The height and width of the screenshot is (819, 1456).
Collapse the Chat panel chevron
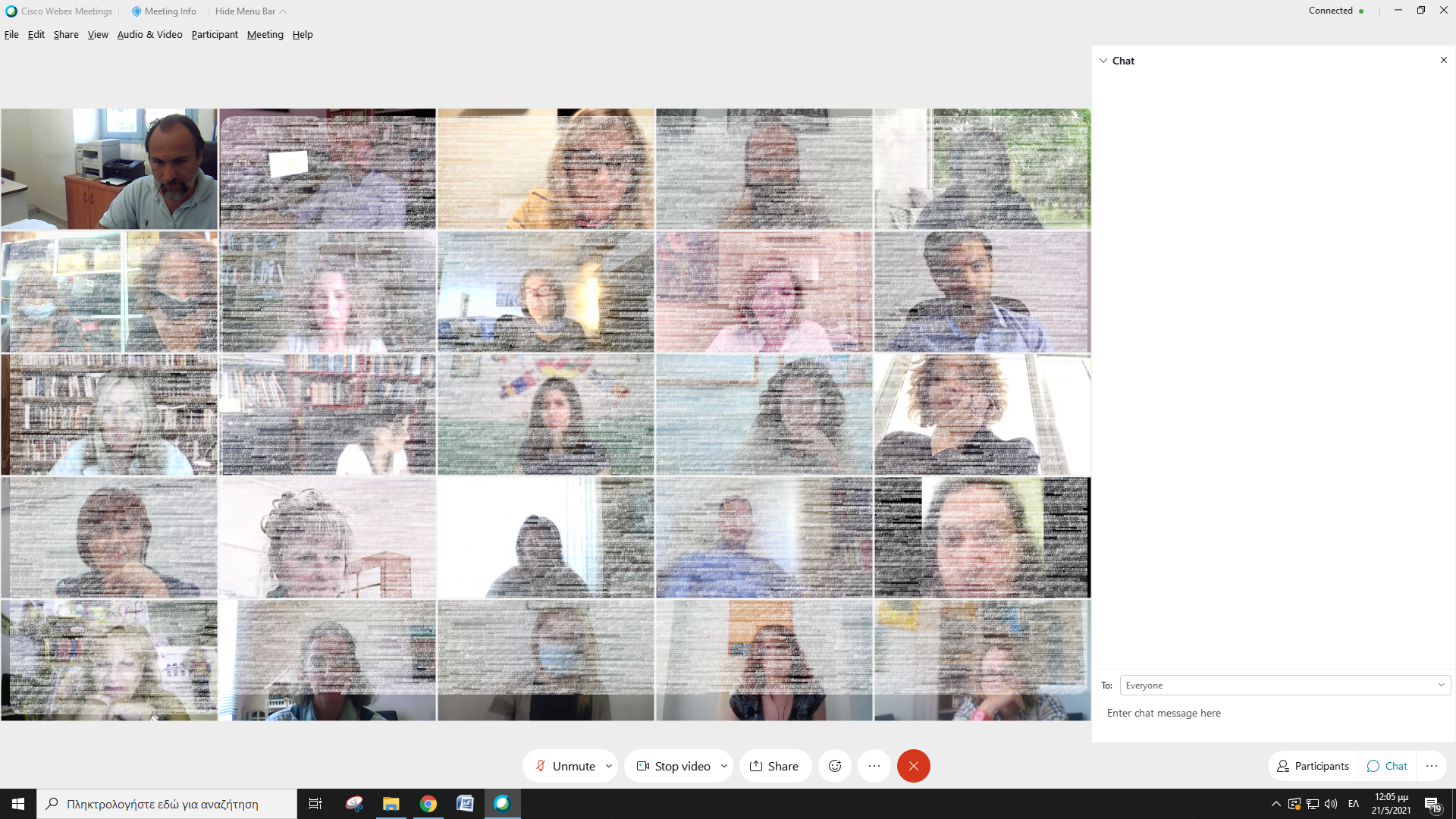[1103, 61]
